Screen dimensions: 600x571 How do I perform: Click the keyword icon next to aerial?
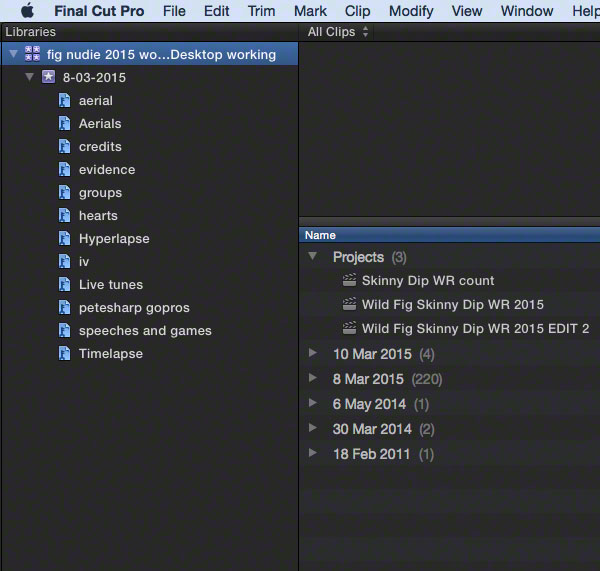64,101
